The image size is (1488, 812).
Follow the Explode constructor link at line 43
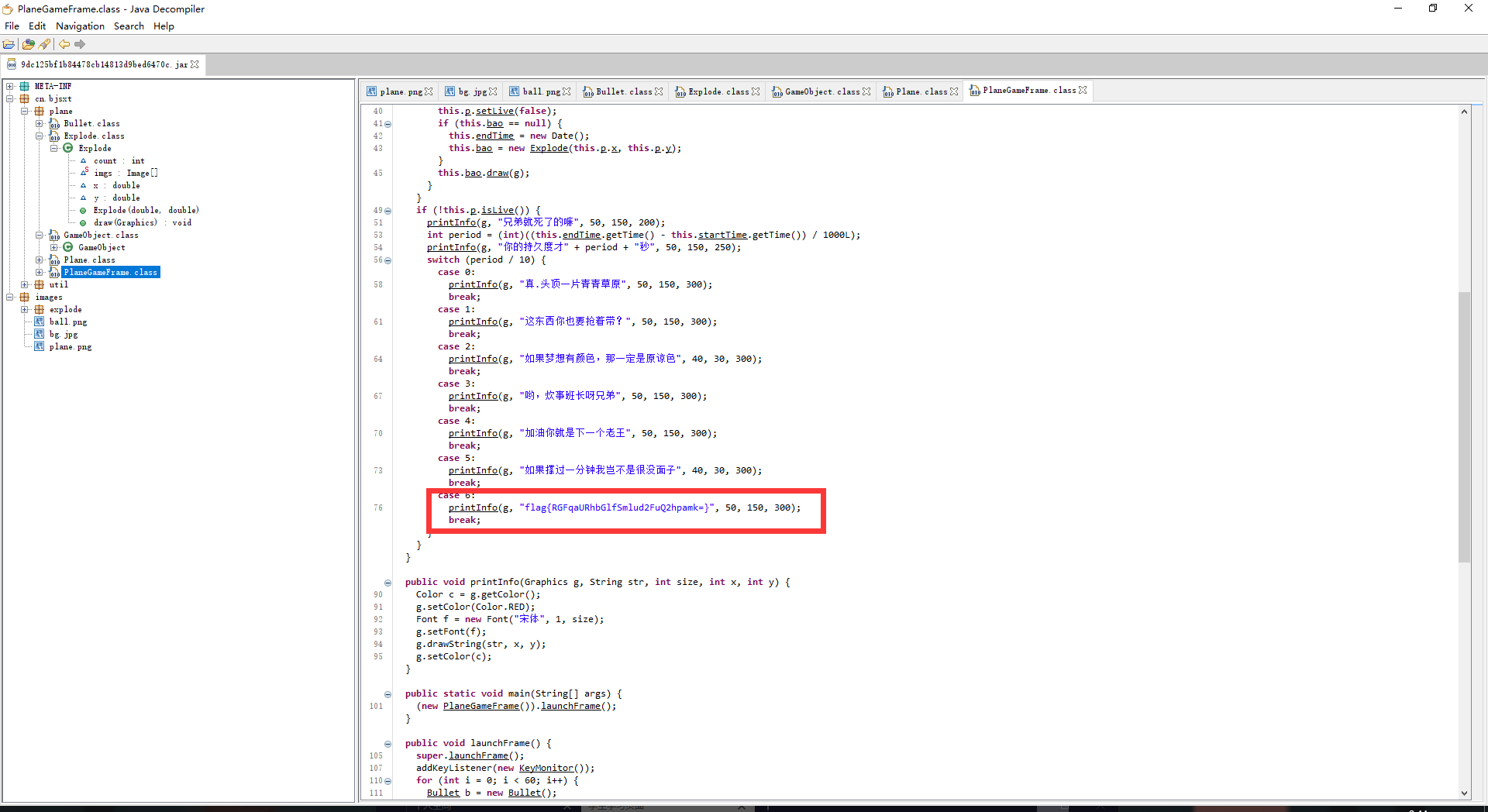[549, 148]
